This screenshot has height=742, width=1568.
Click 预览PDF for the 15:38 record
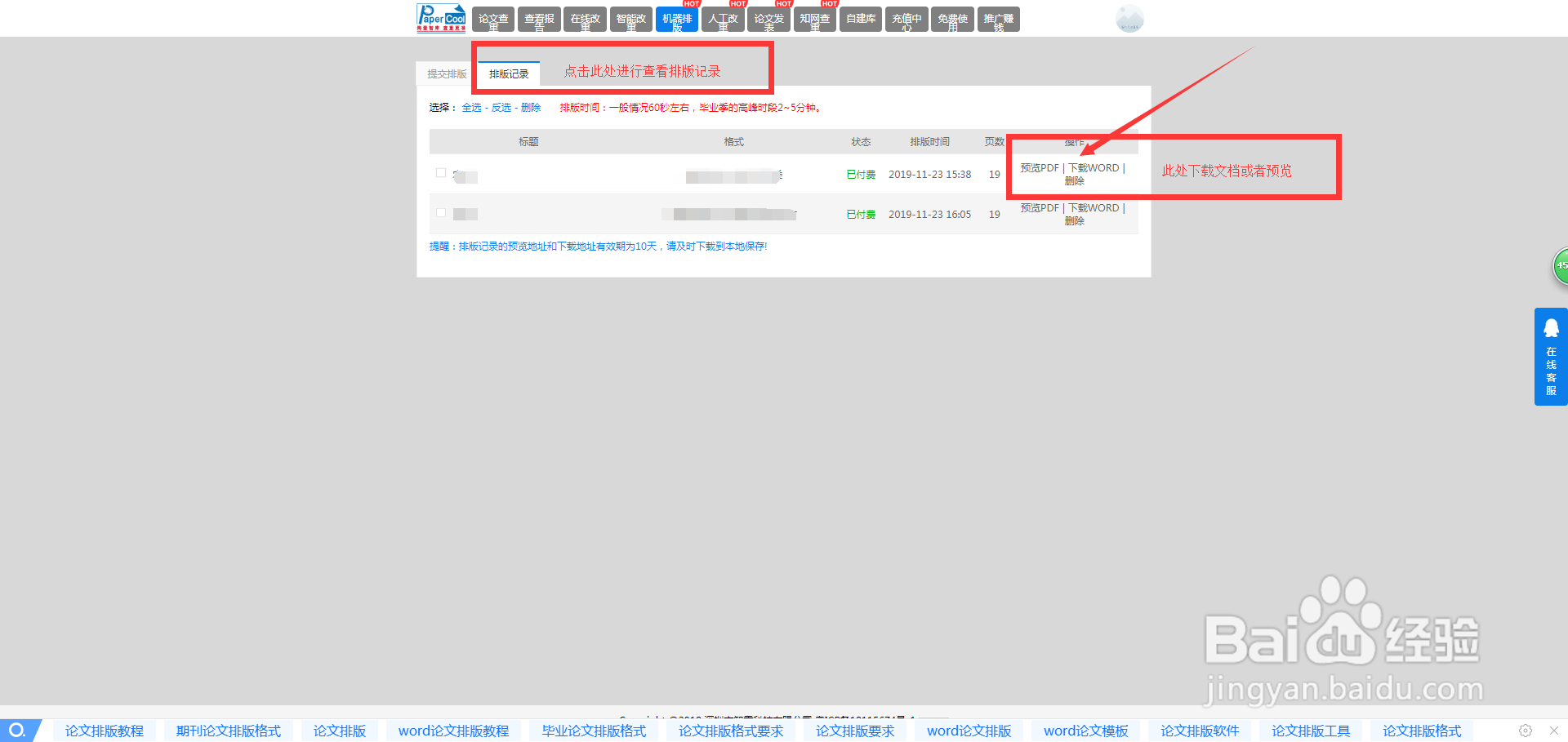click(x=1040, y=168)
